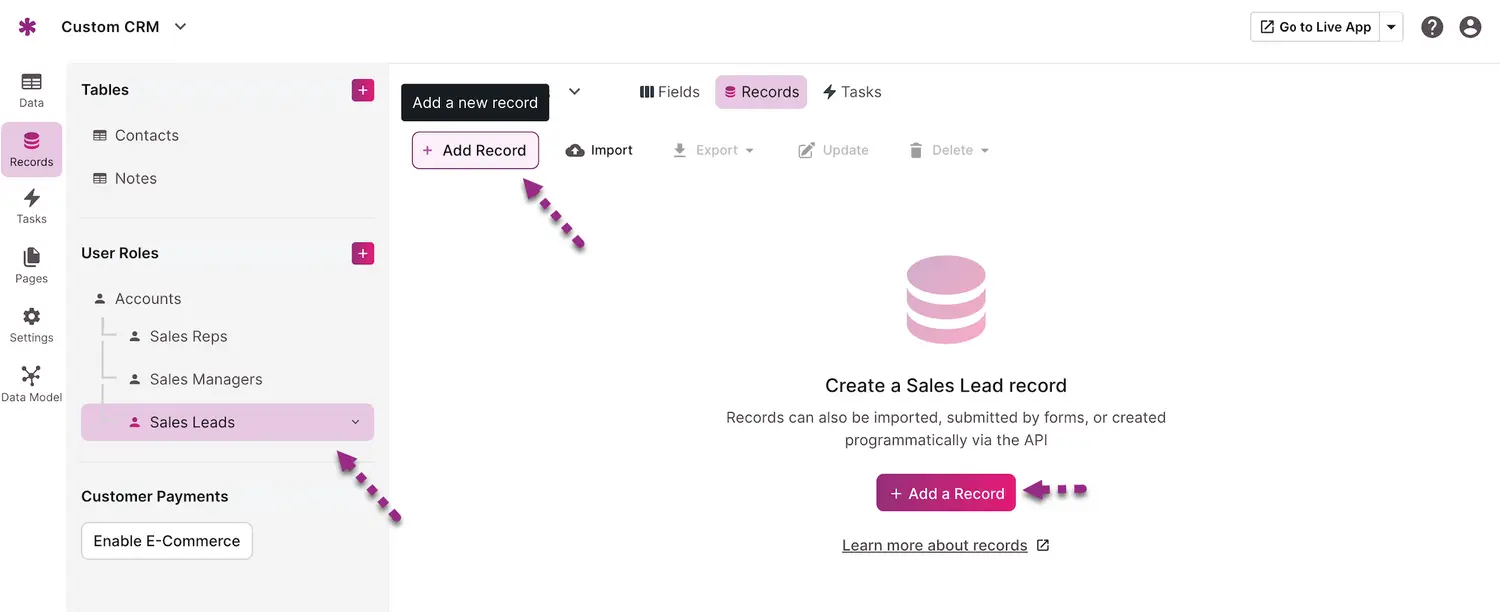Switch to the Fields tab

click(669, 92)
